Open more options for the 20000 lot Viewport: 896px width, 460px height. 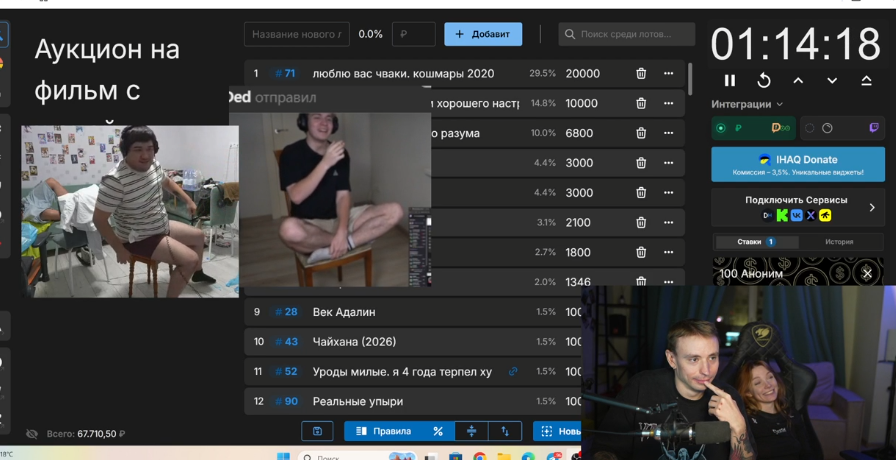pyautogui.click(x=669, y=73)
